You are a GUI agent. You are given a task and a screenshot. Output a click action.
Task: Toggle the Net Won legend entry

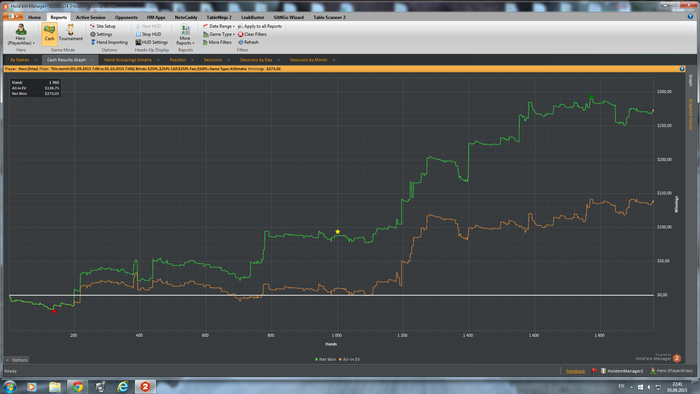click(x=325, y=359)
